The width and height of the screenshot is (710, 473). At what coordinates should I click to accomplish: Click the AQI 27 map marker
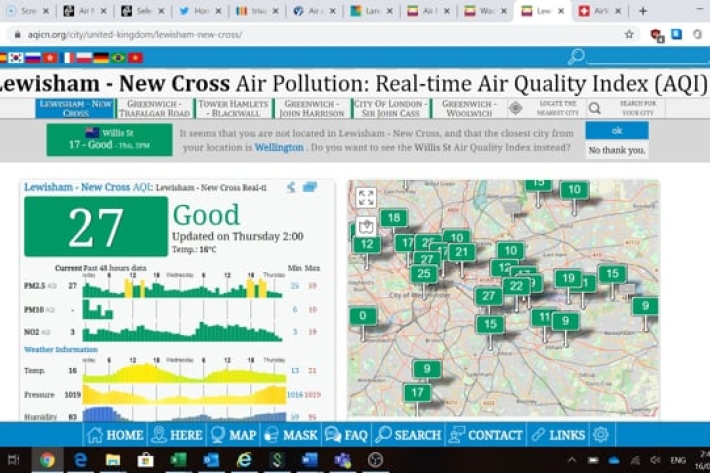(488, 296)
